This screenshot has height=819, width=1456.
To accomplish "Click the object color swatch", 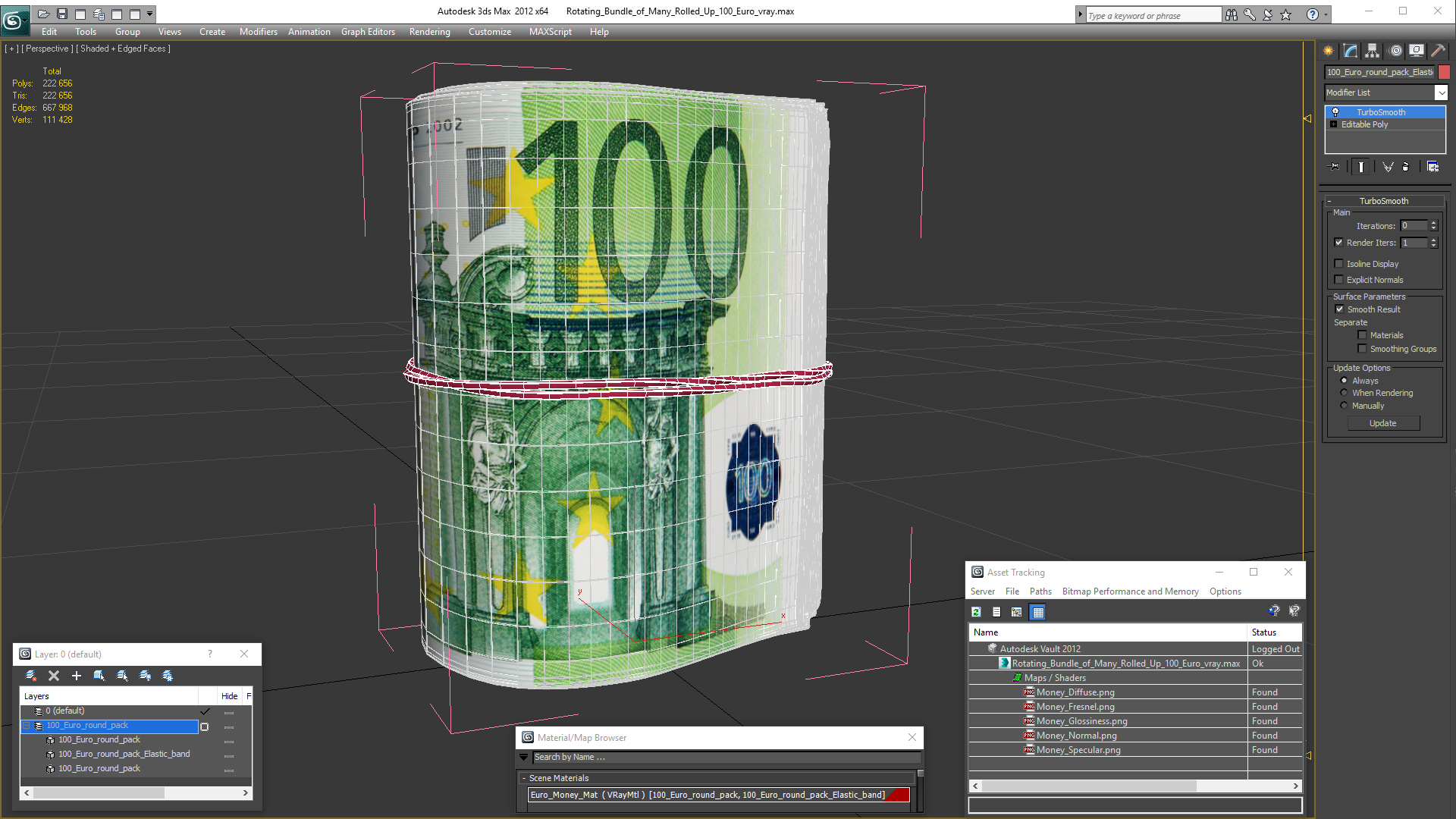I will pos(1444,72).
